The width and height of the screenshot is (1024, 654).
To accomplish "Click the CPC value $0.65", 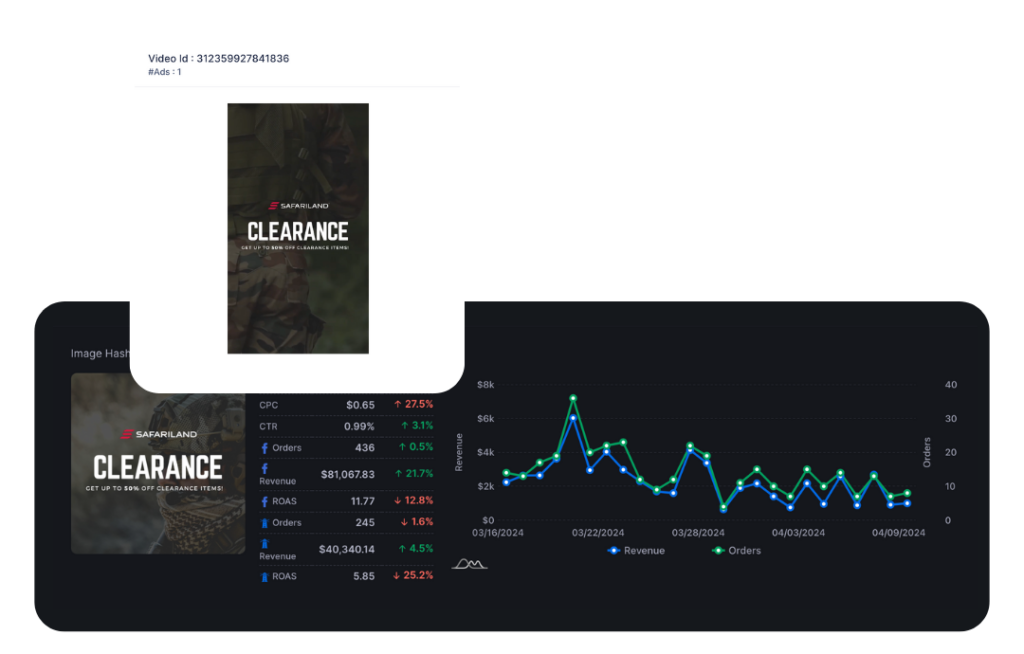I will point(360,405).
